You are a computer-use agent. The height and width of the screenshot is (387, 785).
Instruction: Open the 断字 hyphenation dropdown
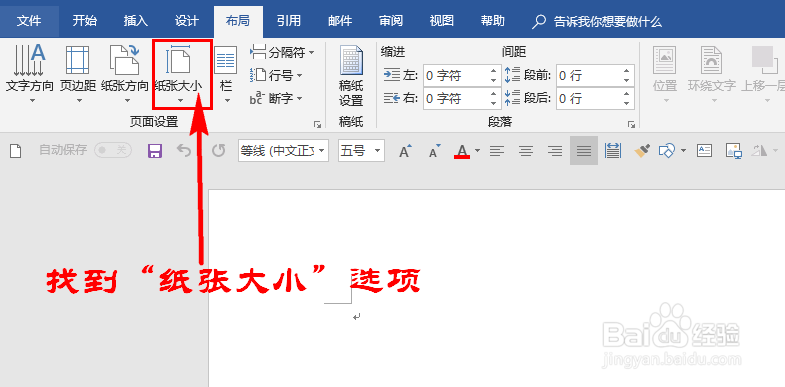point(277,99)
